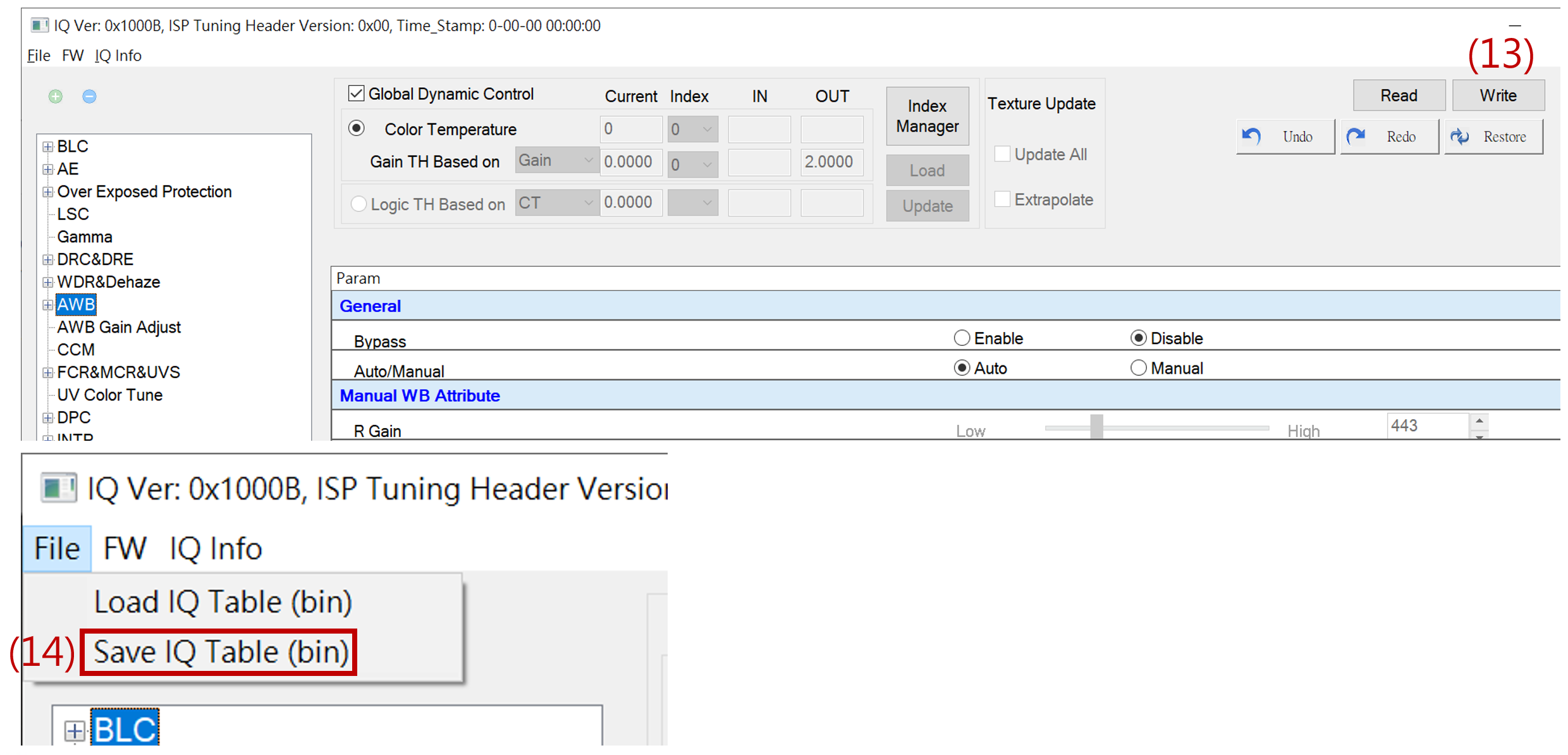Screen dimensions: 1568x755
Task: Select AWB Gain Adjust in the tree
Action: (119, 328)
